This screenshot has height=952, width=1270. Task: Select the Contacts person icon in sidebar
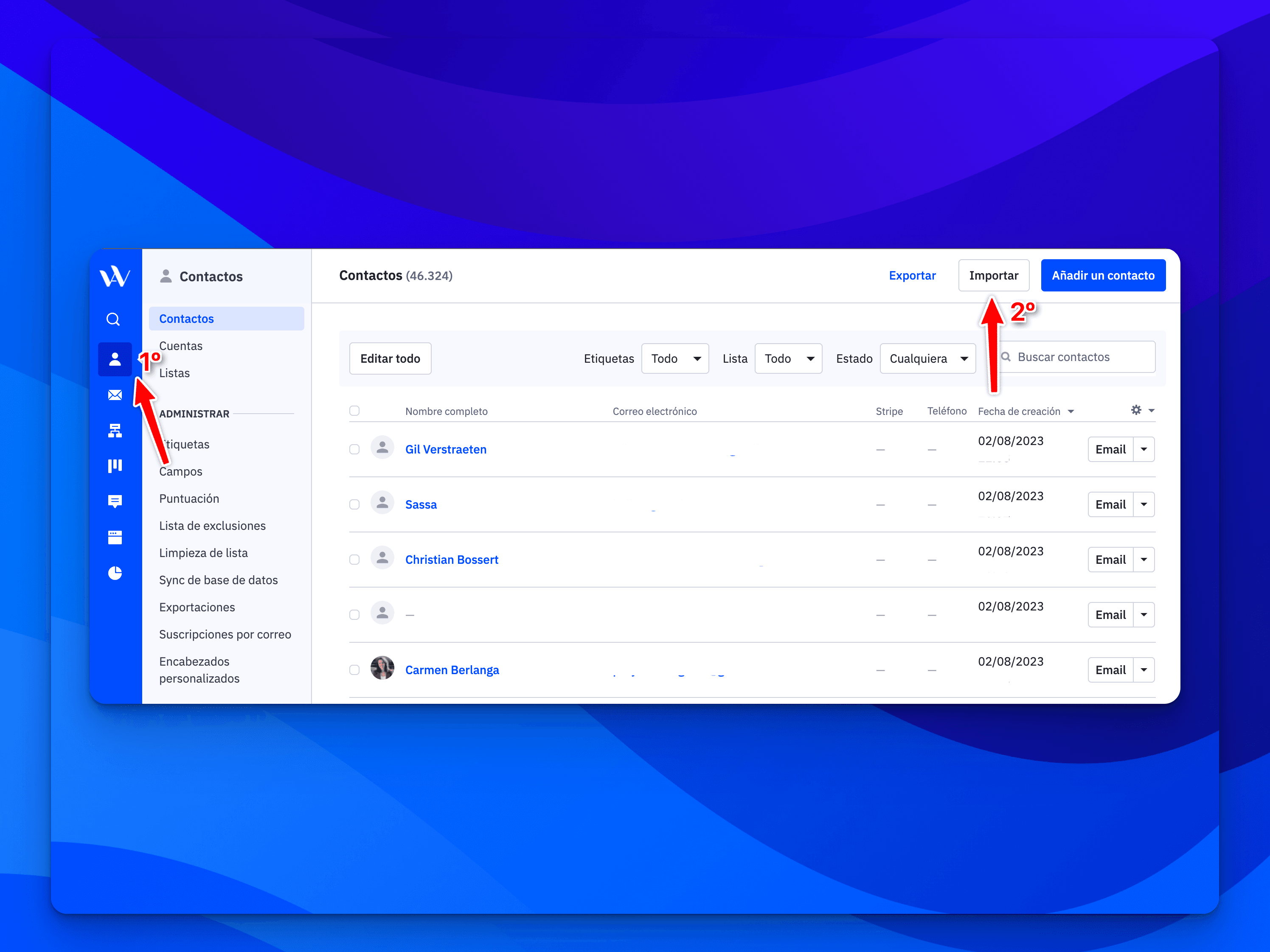(x=115, y=359)
